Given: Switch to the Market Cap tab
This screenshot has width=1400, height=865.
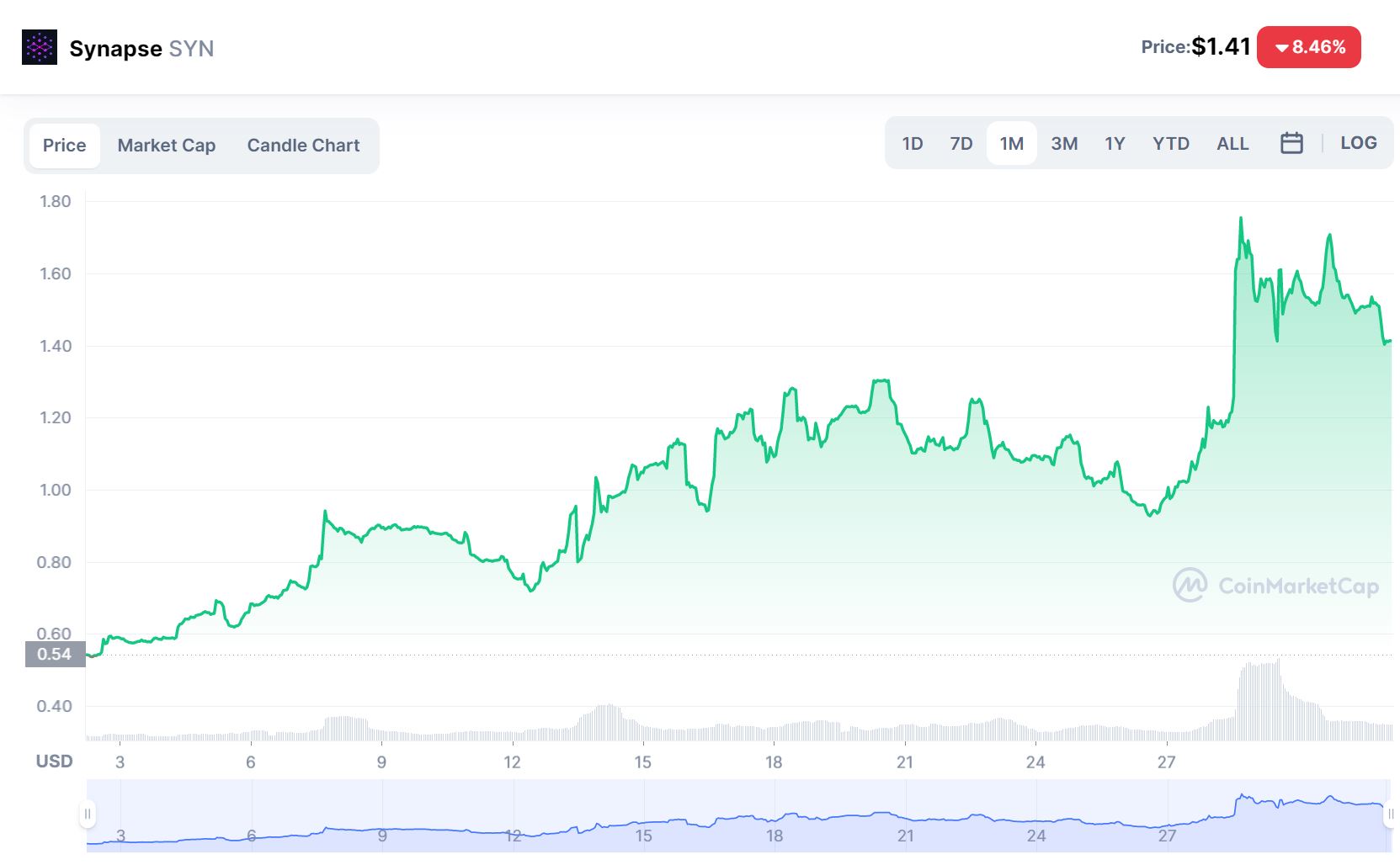Looking at the screenshot, I should coord(167,146).
